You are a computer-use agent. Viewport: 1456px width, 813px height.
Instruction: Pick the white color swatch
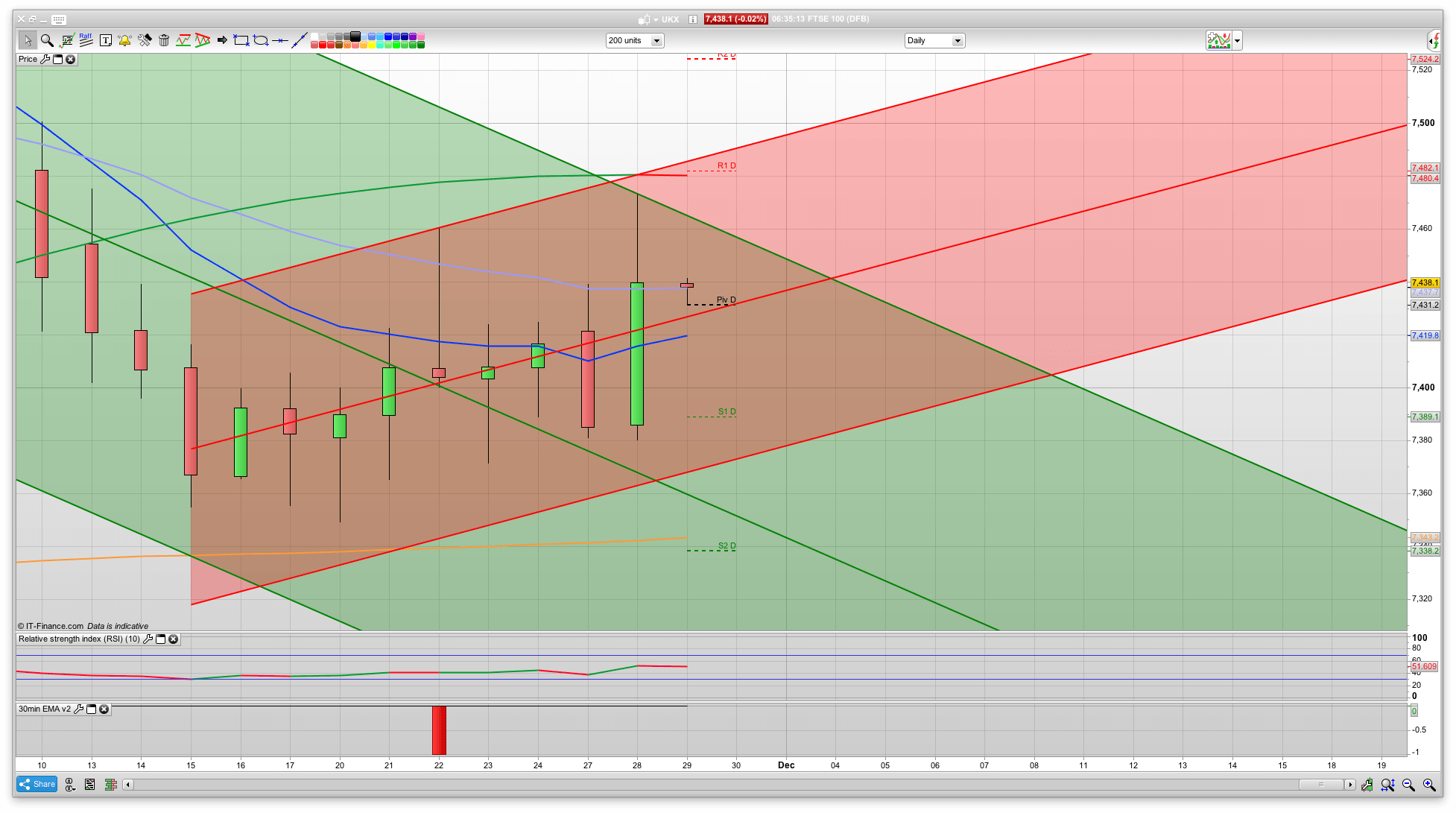click(314, 37)
